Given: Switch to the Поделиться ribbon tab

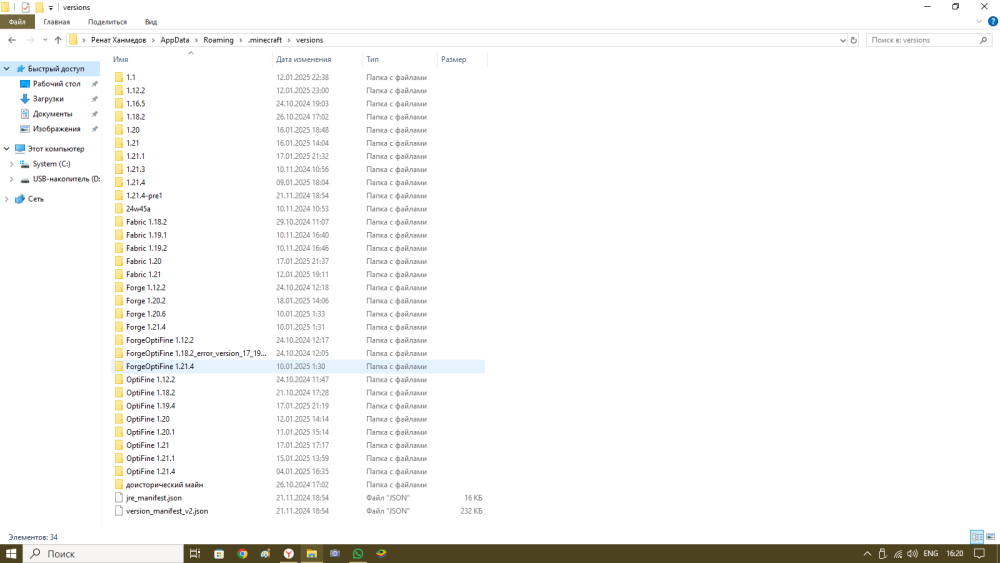Looking at the screenshot, I should 107,22.
